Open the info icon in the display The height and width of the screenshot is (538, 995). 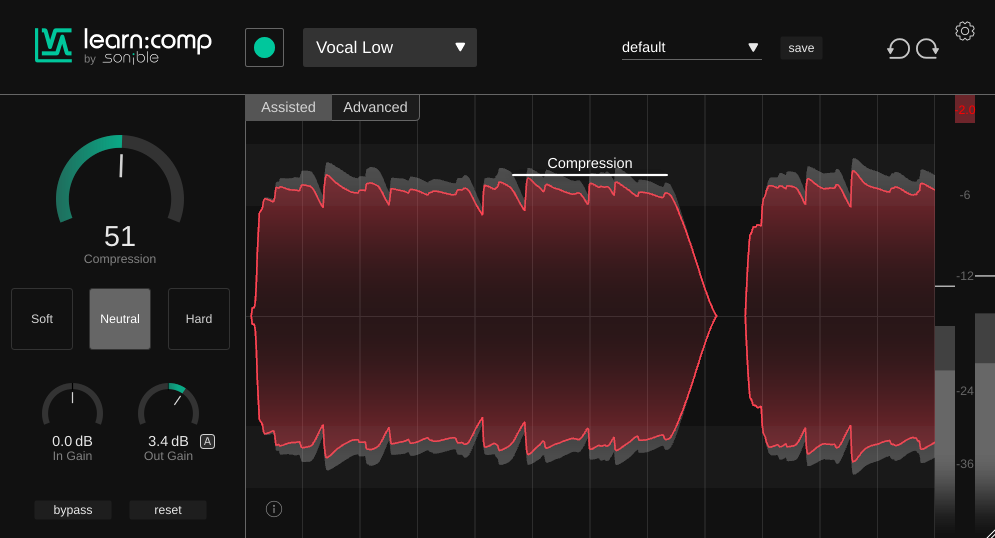(274, 509)
